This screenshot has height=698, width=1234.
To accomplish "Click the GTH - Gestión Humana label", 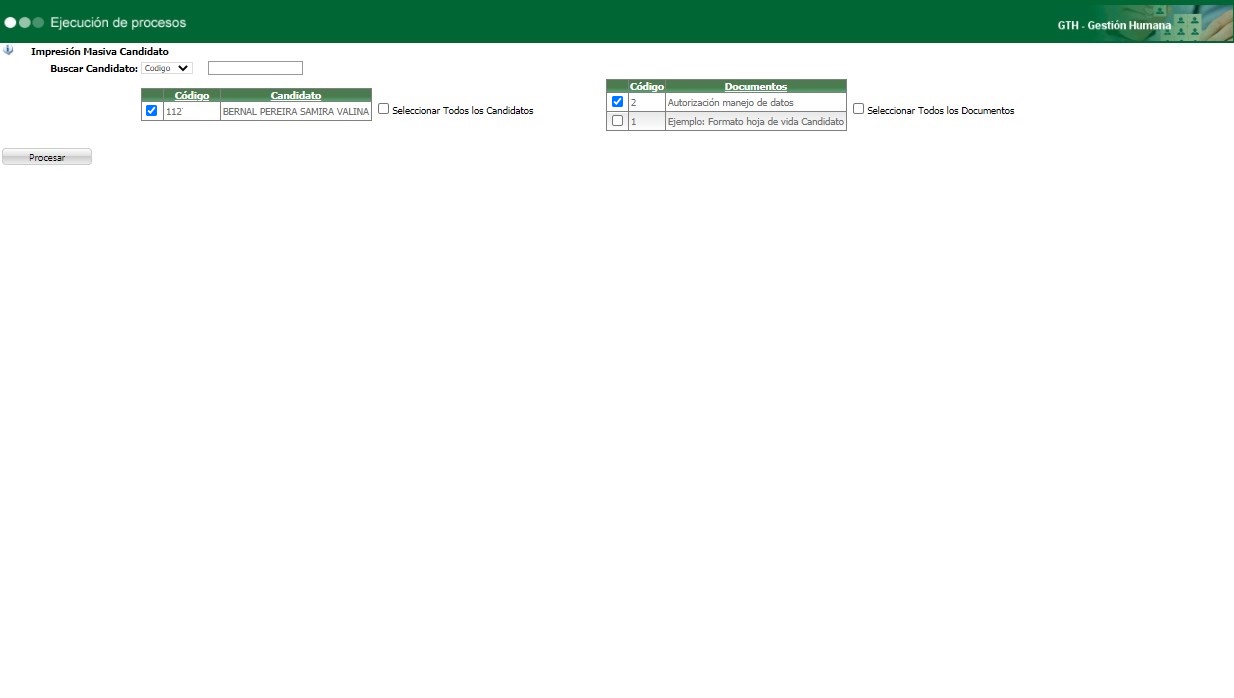I will [x=1114, y=26].
